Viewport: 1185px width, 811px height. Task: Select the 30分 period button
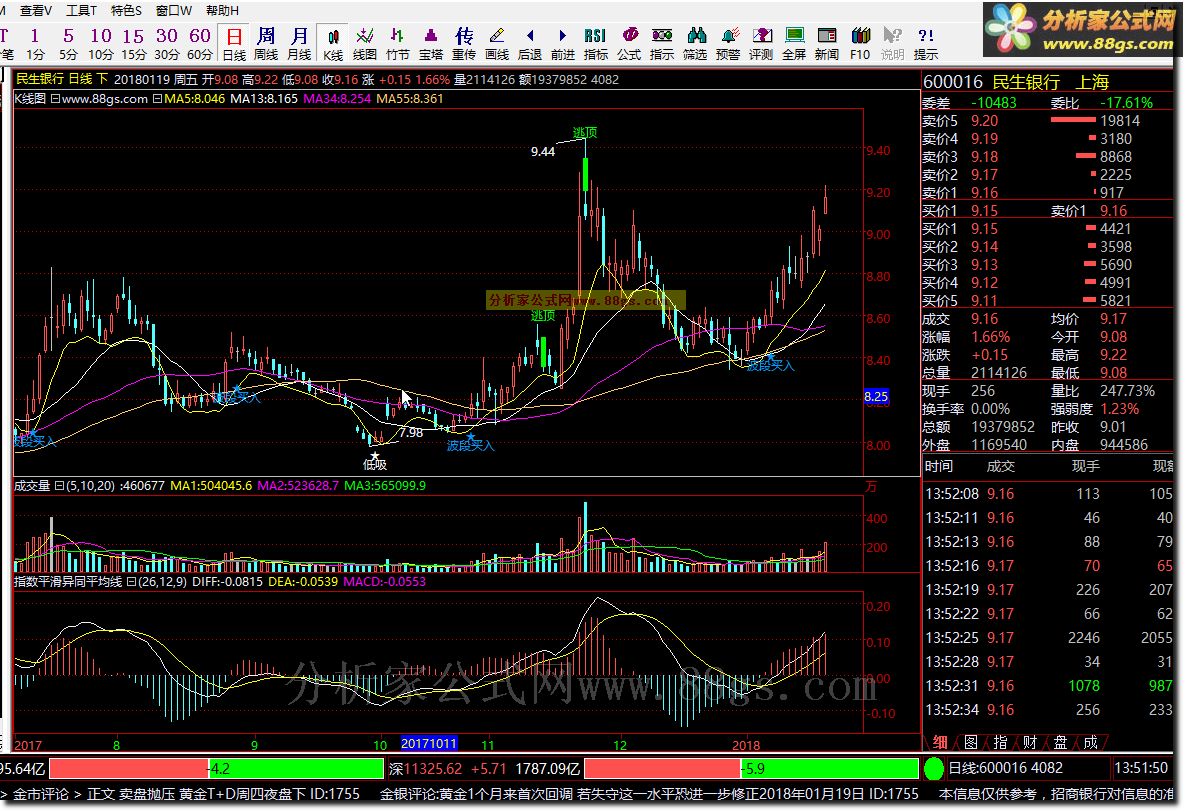pyautogui.click(x=166, y=43)
